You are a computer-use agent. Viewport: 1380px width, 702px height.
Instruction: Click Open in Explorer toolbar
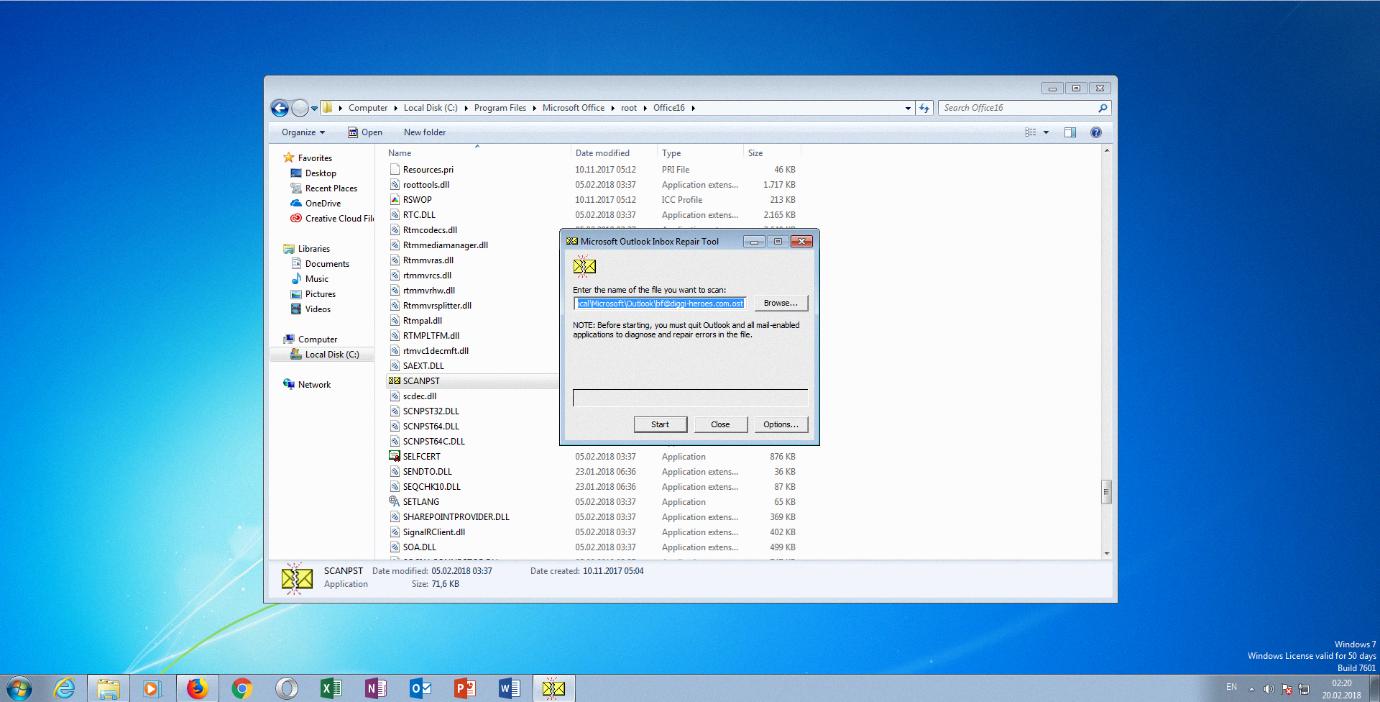(365, 132)
